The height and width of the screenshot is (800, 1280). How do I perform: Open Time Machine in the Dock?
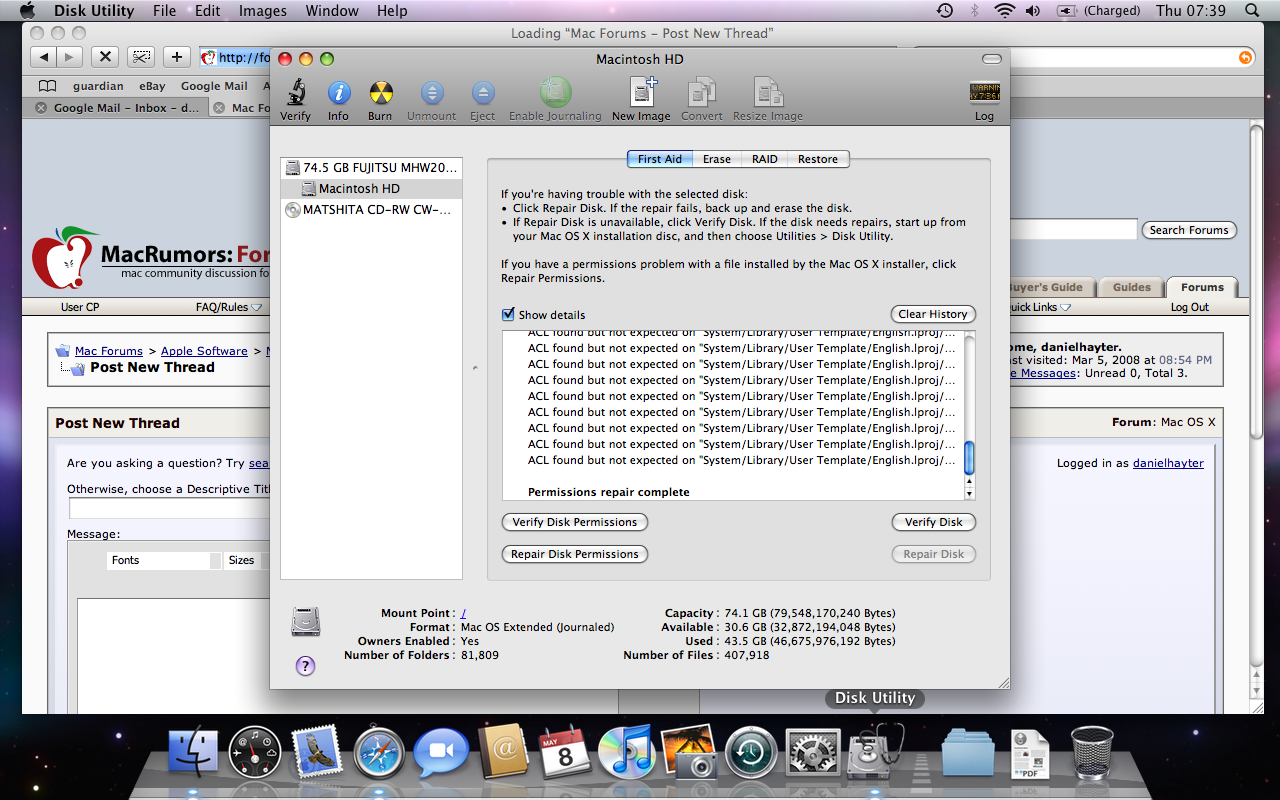pos(751,751)
